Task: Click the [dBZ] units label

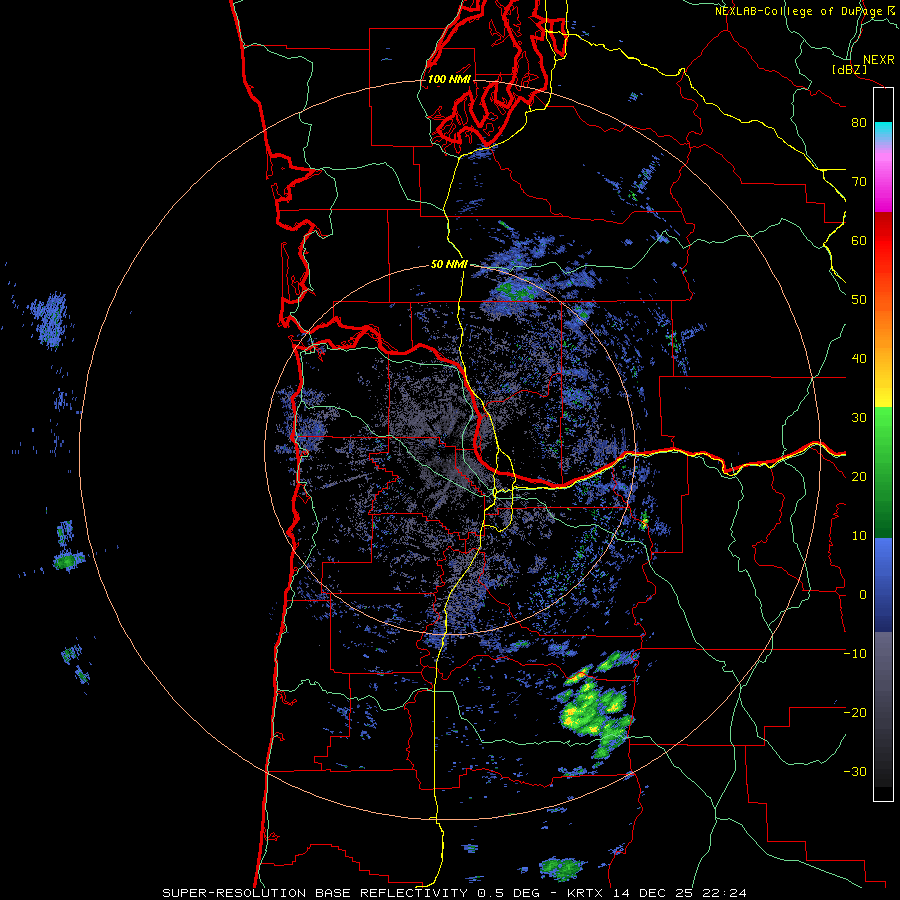Action: coord(849,70)
